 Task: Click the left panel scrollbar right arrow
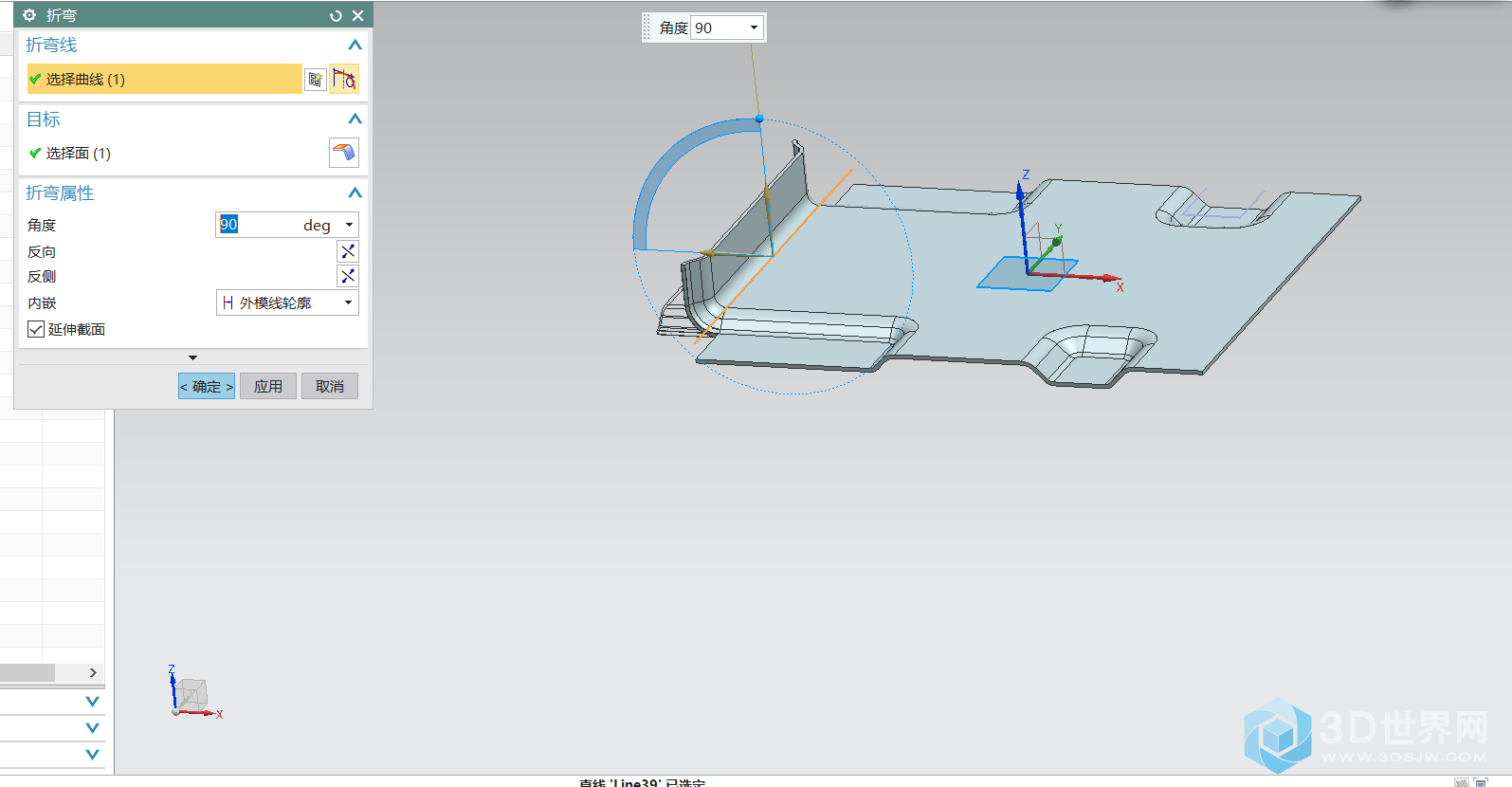[x=93, y=672]
